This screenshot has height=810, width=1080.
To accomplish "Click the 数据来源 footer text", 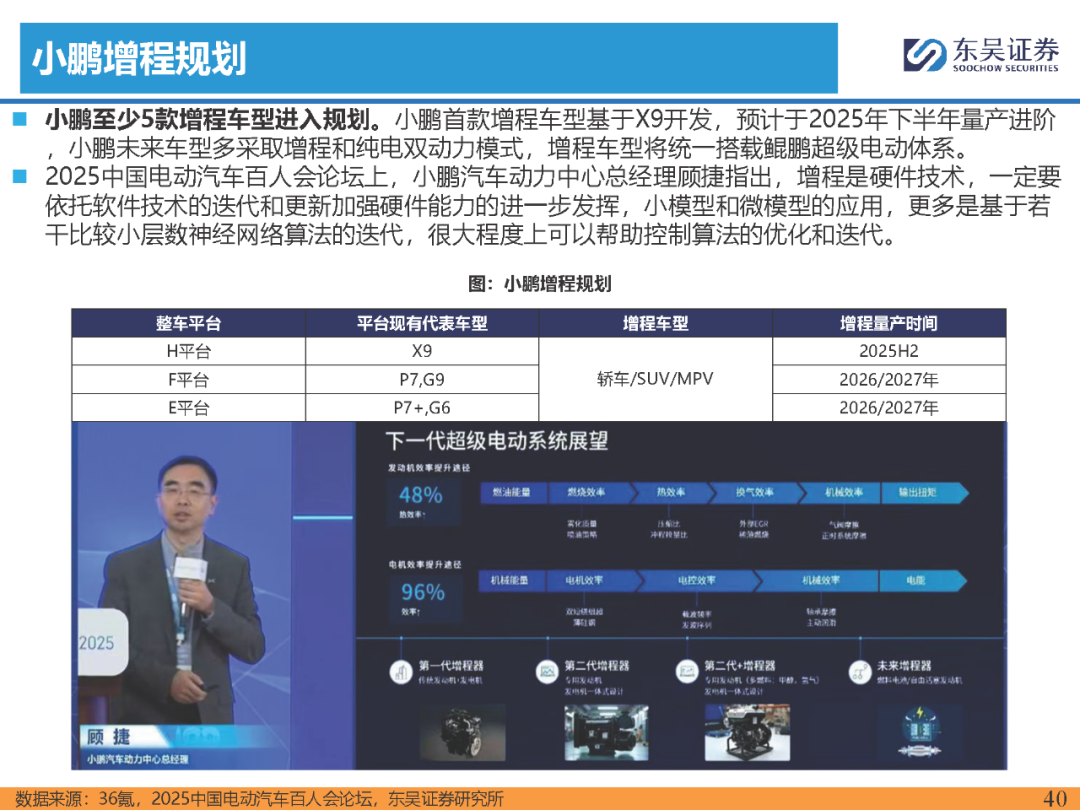I will coord(259,798).
